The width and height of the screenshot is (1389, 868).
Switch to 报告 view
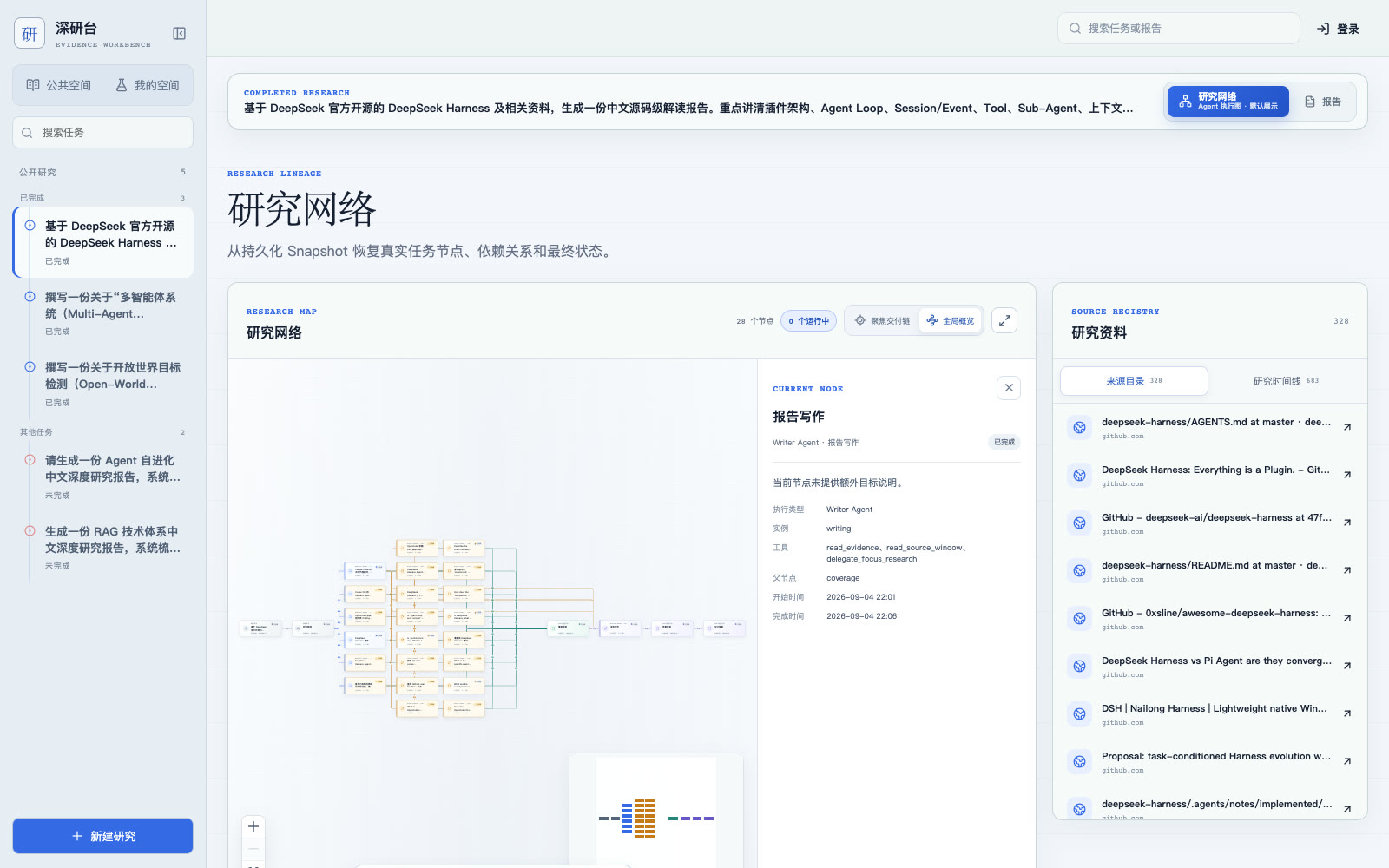(1323, 102)
